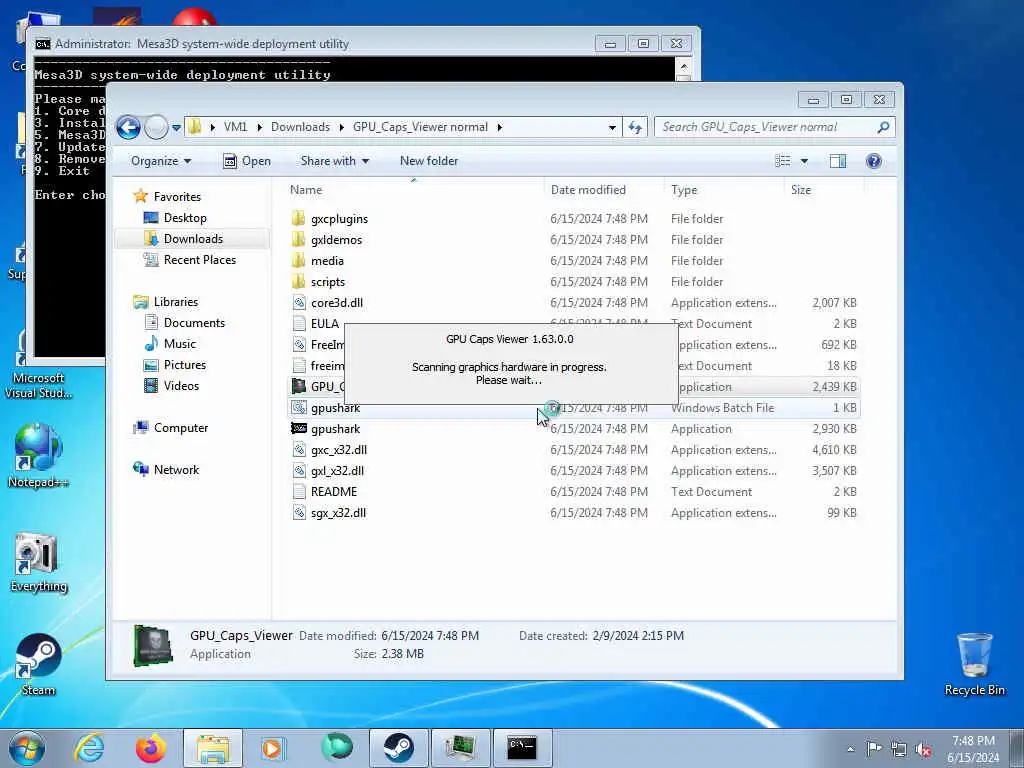The width and height of the screenshot is (1024, 768).
Task: Click VM1 in the address breadcrumb
Action: tap(235, 127)
